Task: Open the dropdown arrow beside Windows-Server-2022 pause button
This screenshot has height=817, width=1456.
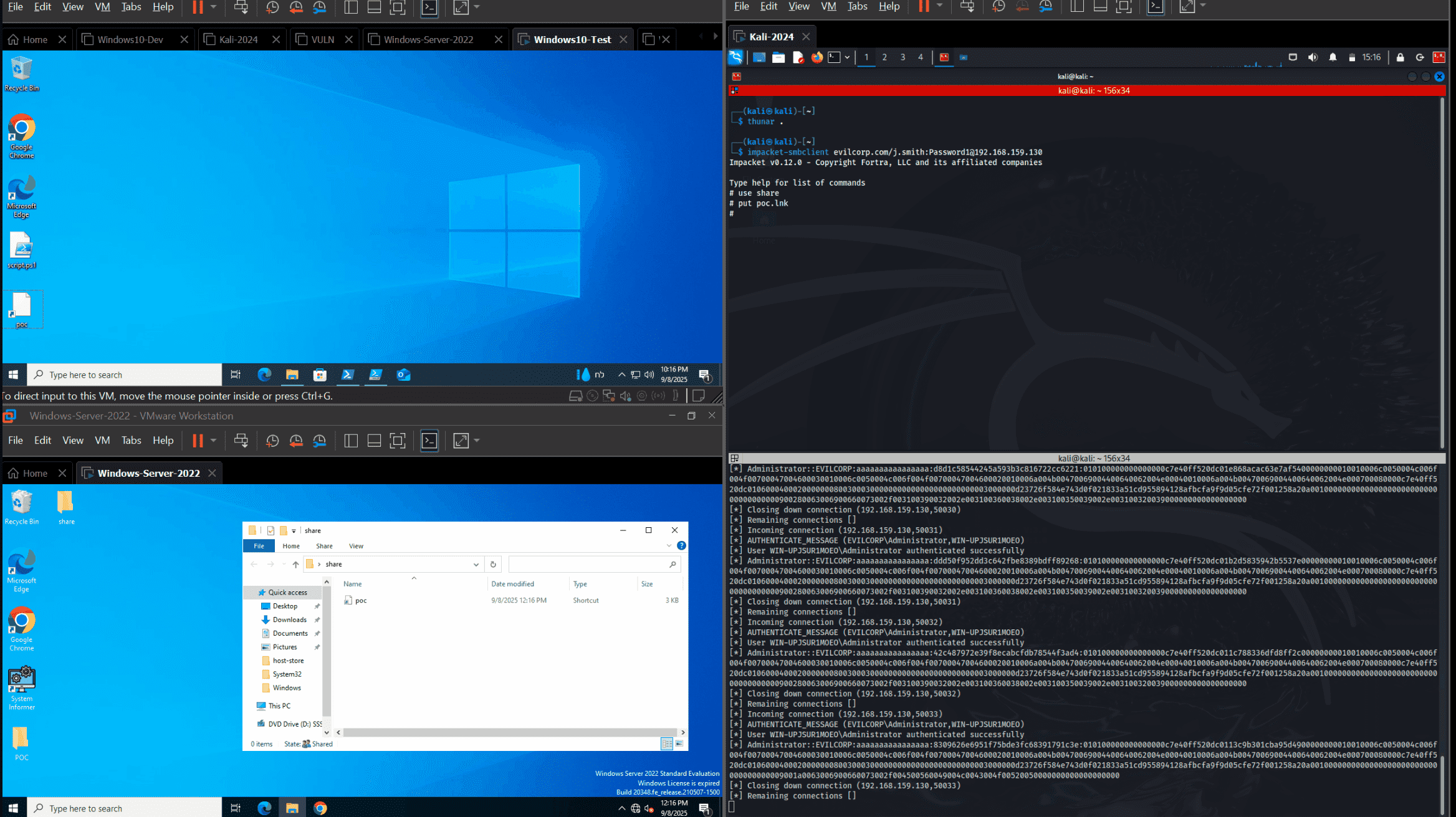Action: click(x=213, y=441)
